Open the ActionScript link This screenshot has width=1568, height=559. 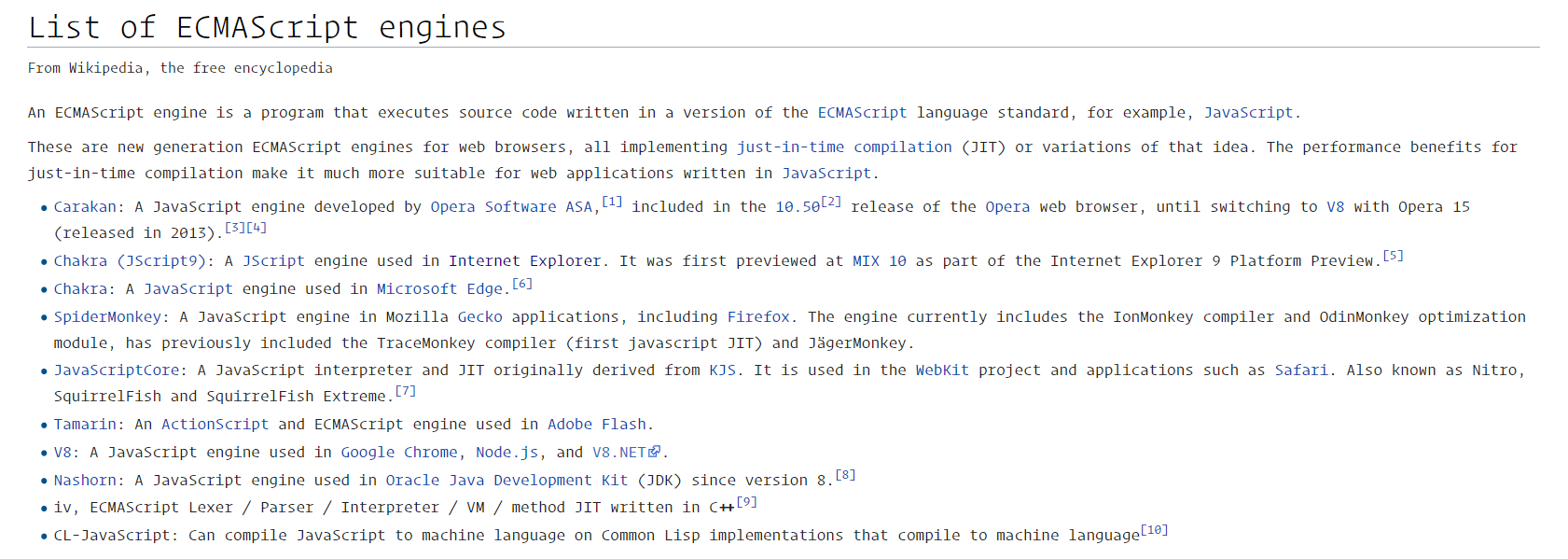coord(215,425)
